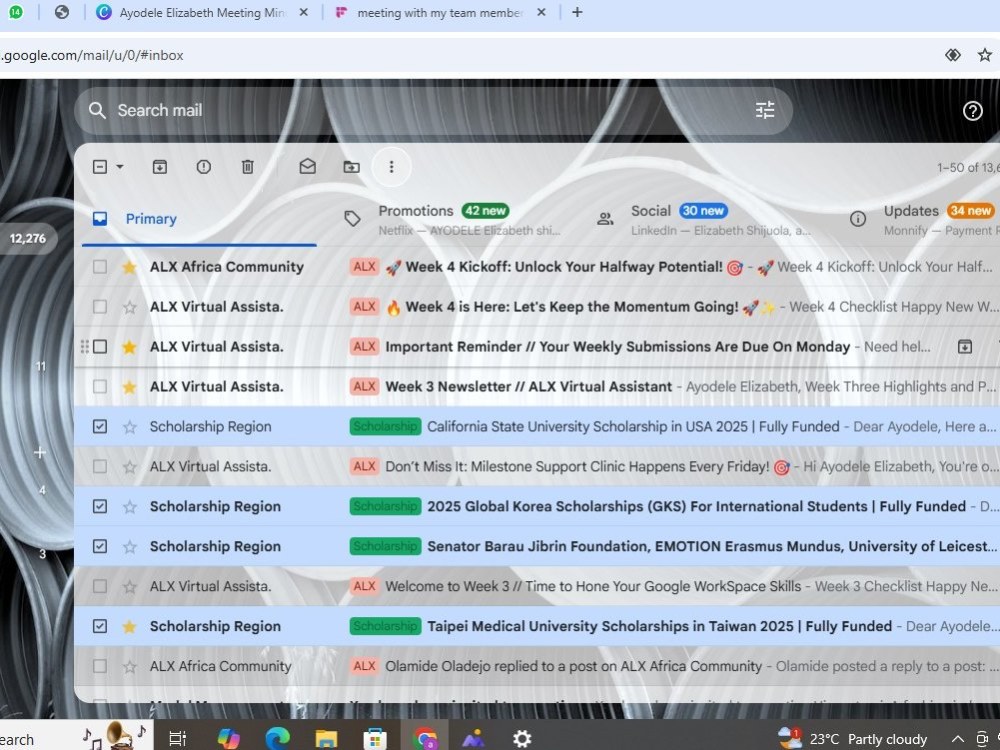Close the Ayodele Elizabeth Meeting Minutes tab

[304, 12]
